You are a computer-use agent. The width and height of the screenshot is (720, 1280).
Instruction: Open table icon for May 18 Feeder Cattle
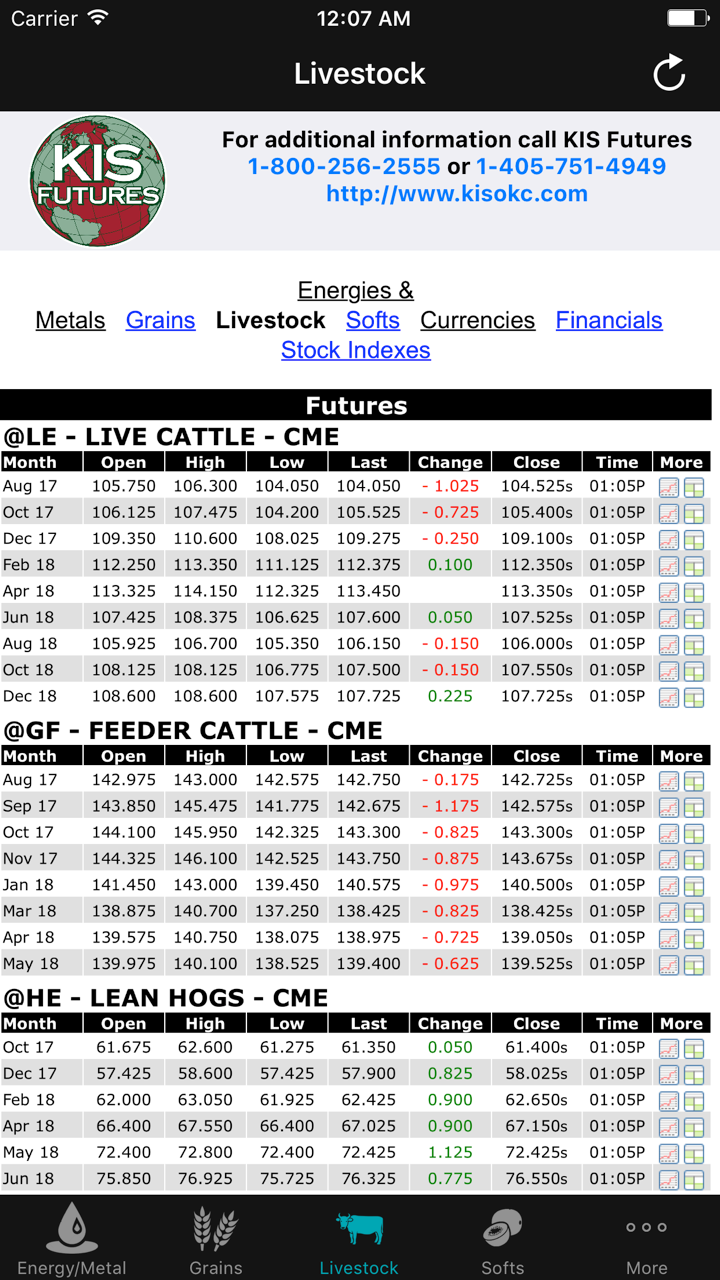tap(694, 965)
